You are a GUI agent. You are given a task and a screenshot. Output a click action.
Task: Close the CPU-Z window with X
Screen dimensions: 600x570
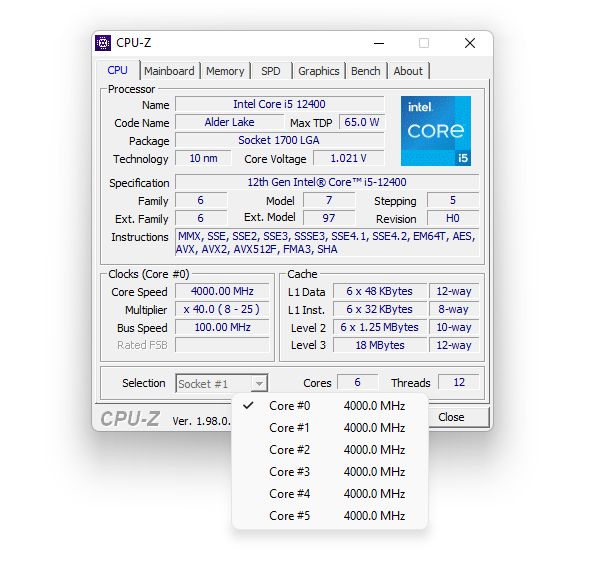[470, 43]
